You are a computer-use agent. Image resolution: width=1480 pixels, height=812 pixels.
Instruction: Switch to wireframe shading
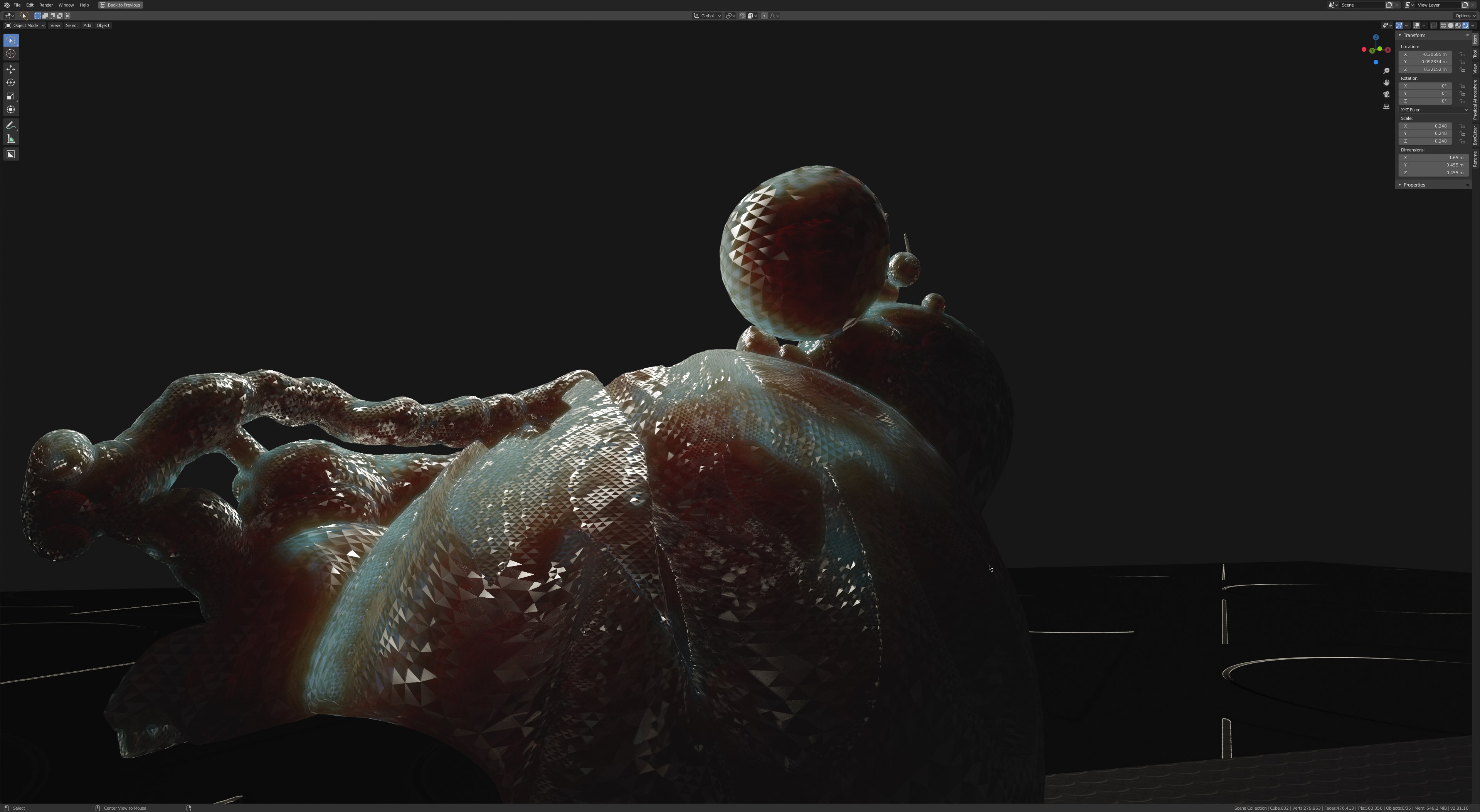1443,25
